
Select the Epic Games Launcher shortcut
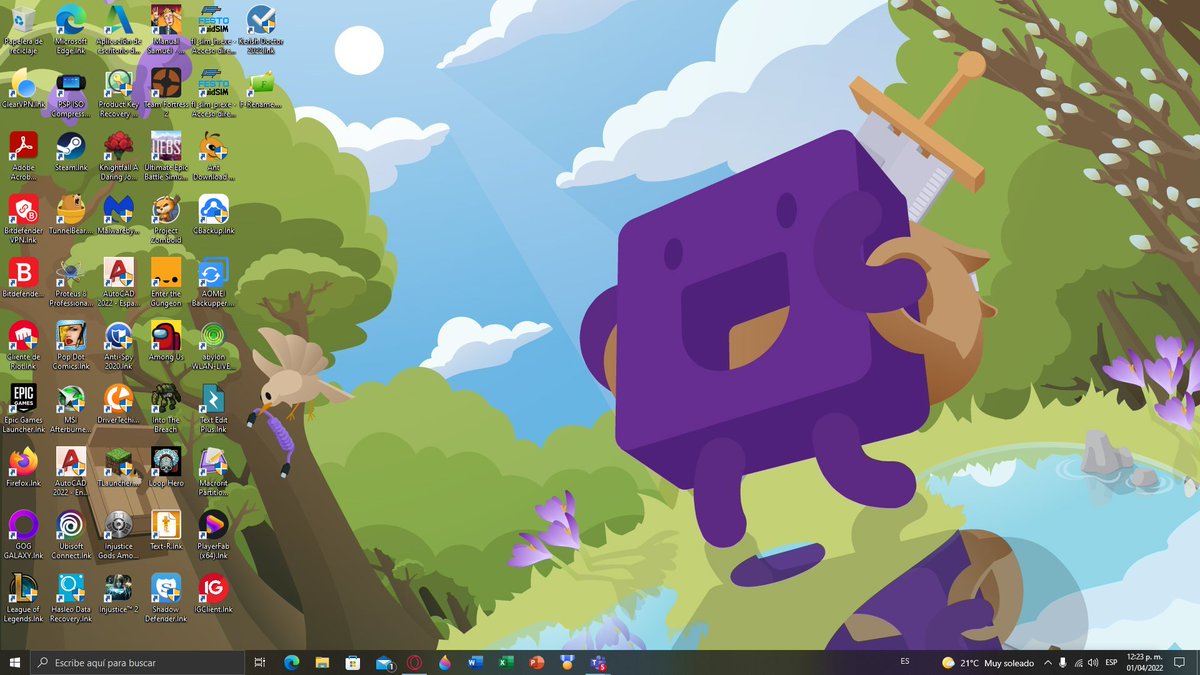23,409
